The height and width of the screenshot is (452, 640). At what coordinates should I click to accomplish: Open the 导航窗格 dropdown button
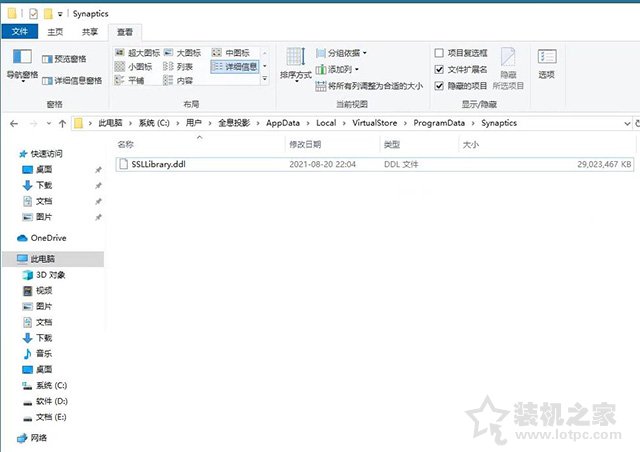tap(22, 65)
